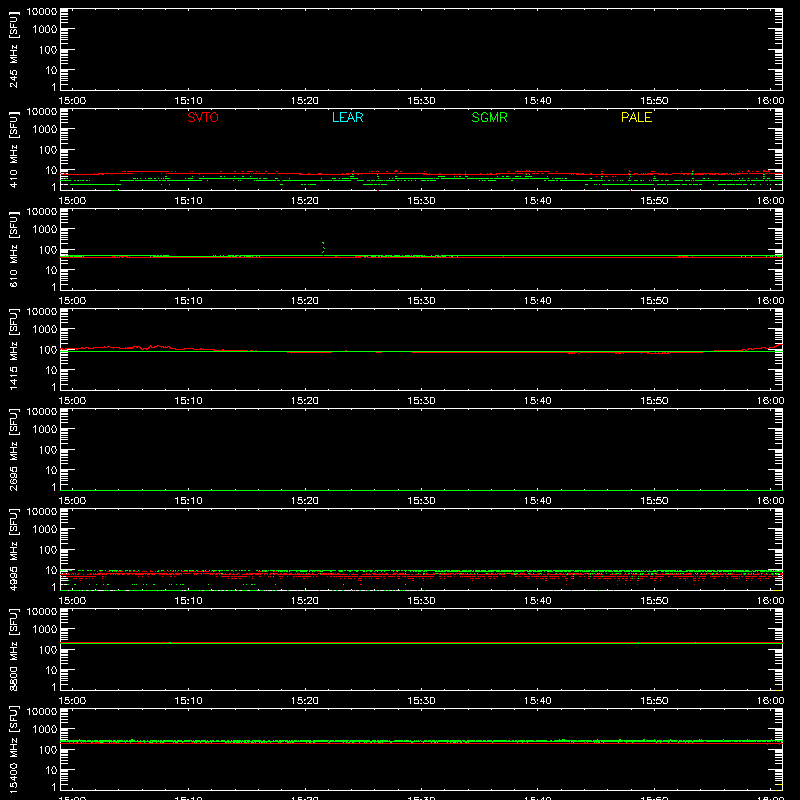The width and height of the screenshot is (800, 800).
Task: Click the 16:00 tick under the 245 MHz panel
Action: pos(770,101)
